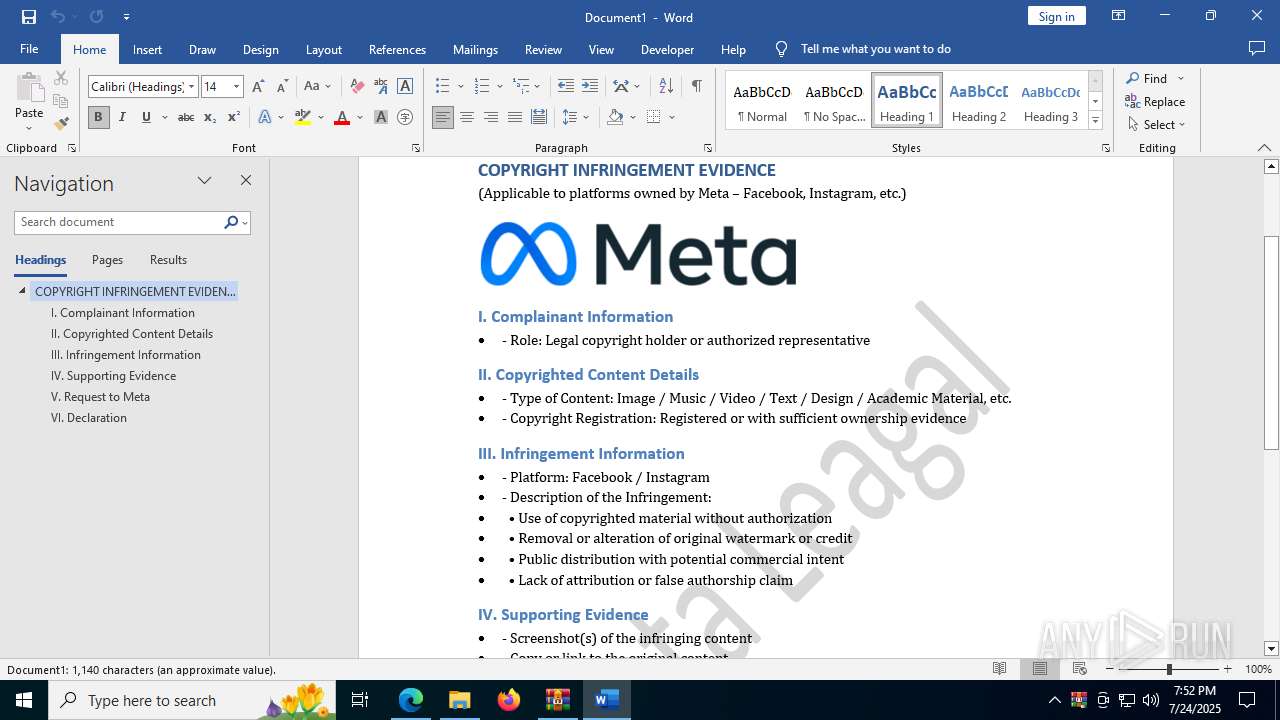Open Comments pane icon in ribbon corner
Screen dimensions: 1280x720
click(1257, 49)
